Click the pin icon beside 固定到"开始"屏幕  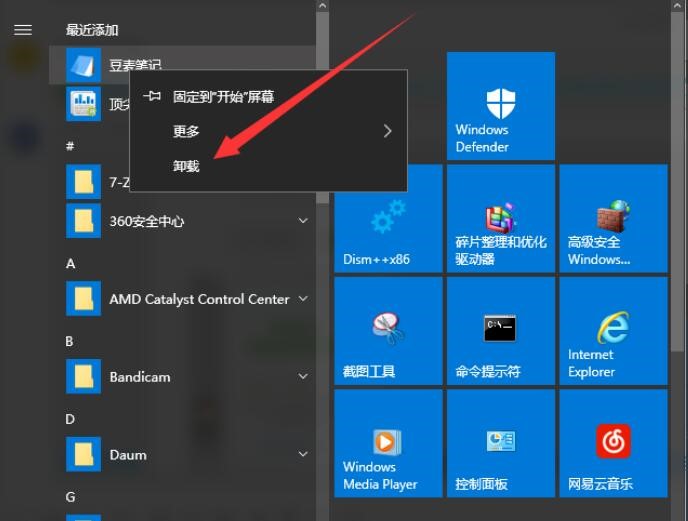click(152, 96)
